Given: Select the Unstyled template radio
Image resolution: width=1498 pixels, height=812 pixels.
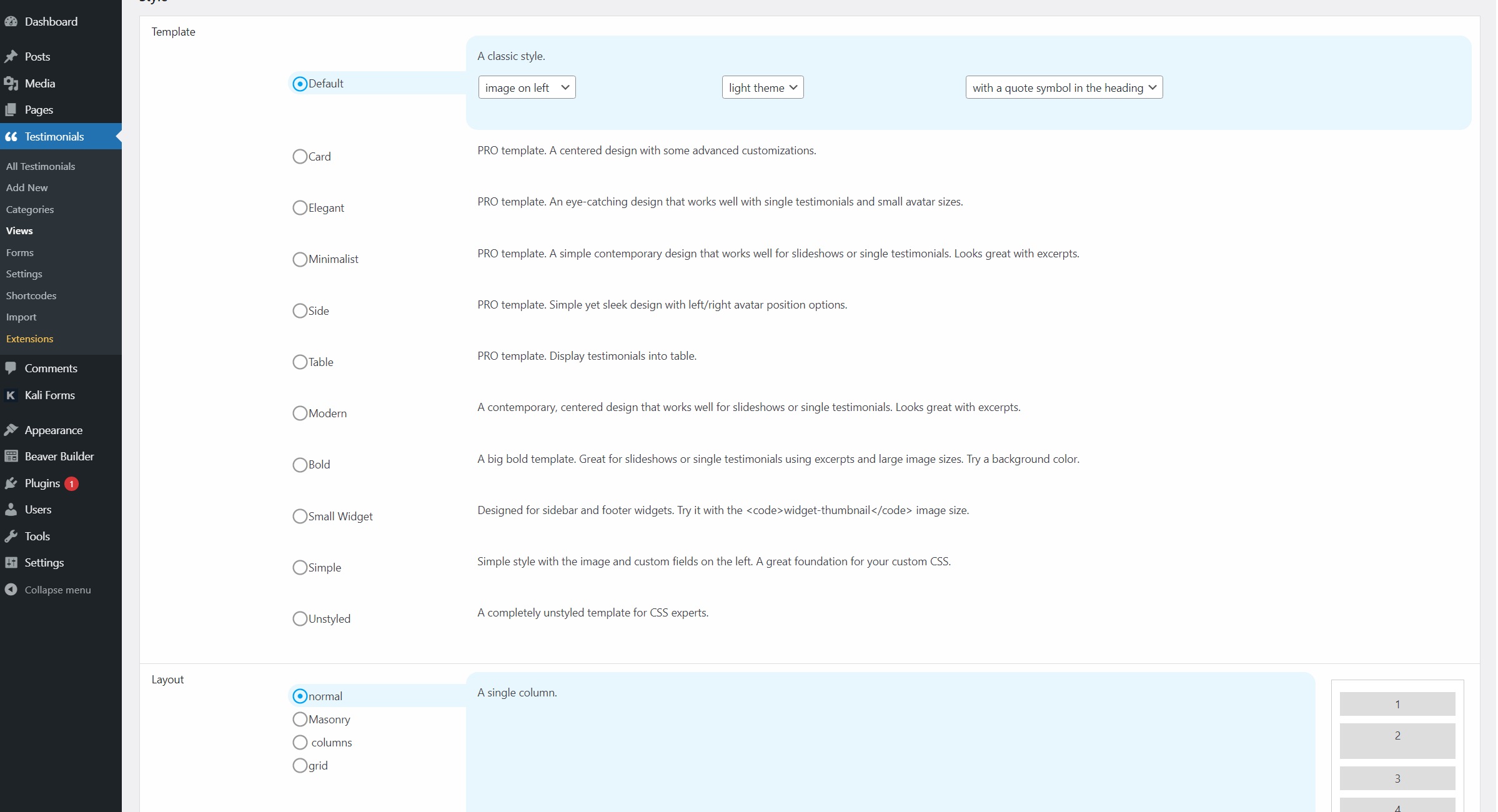Looking at the screenshot, I should pyautogui.click(x=300, y=619).
